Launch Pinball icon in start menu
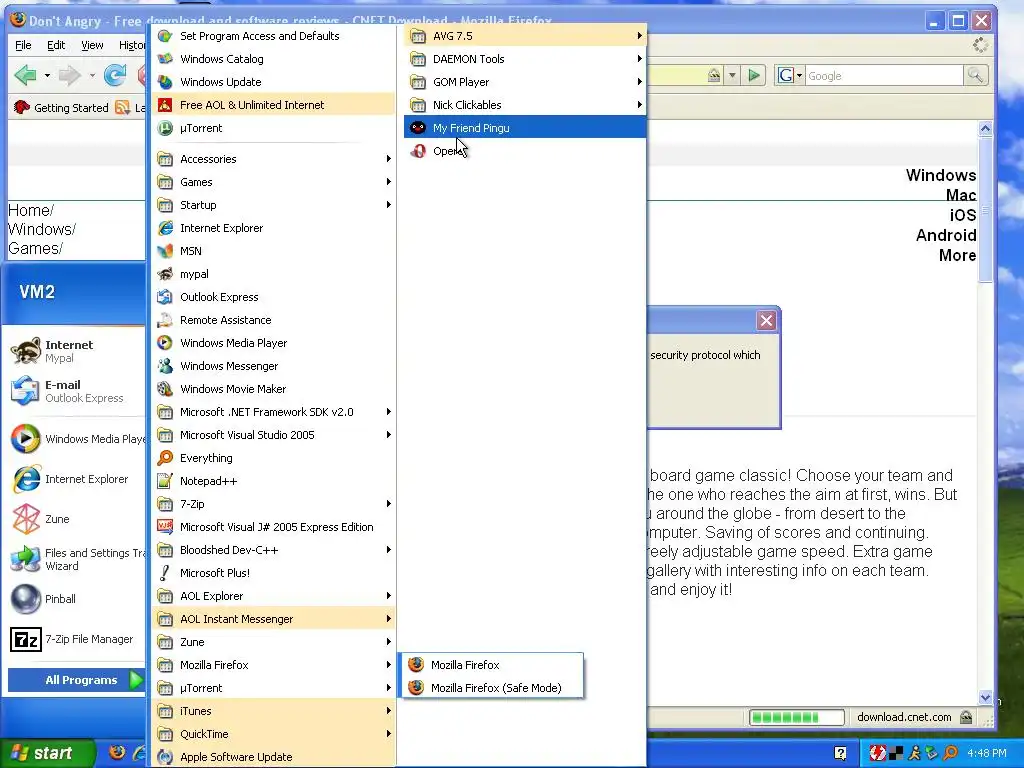The image size is (1024, 768). pyautogui.click(x=26, y=599)
